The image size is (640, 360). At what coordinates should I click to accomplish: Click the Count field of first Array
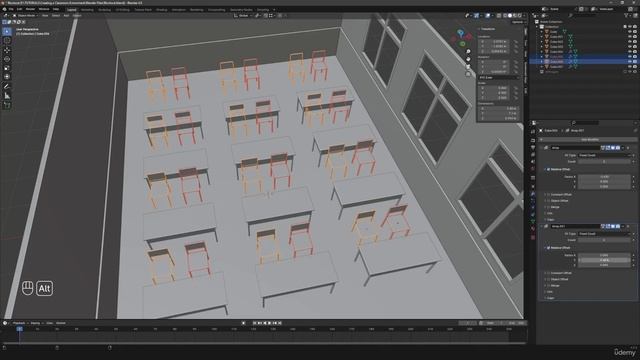click(x=604, y=162)
